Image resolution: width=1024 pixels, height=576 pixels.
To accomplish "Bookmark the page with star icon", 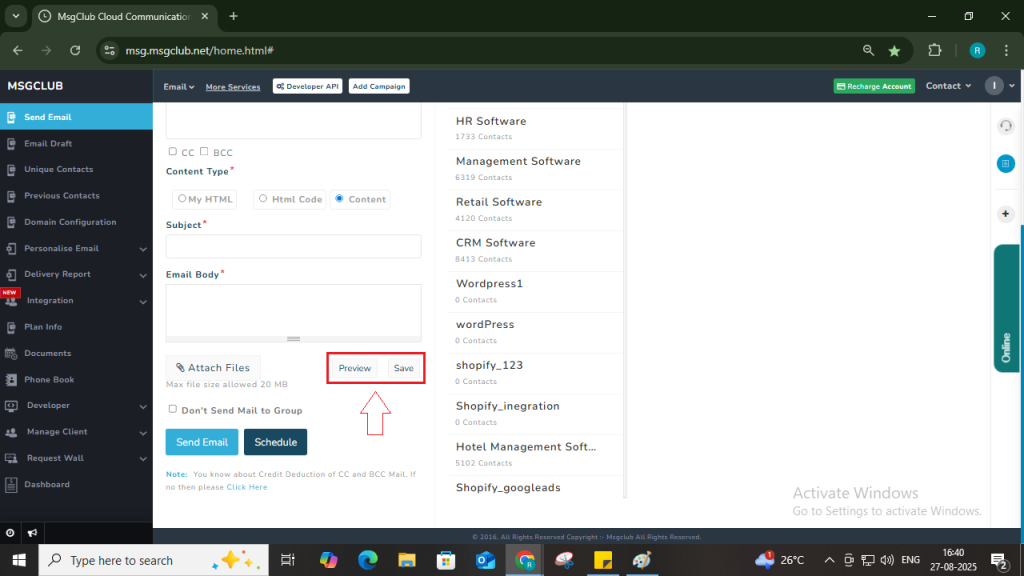I will point(894,50).
